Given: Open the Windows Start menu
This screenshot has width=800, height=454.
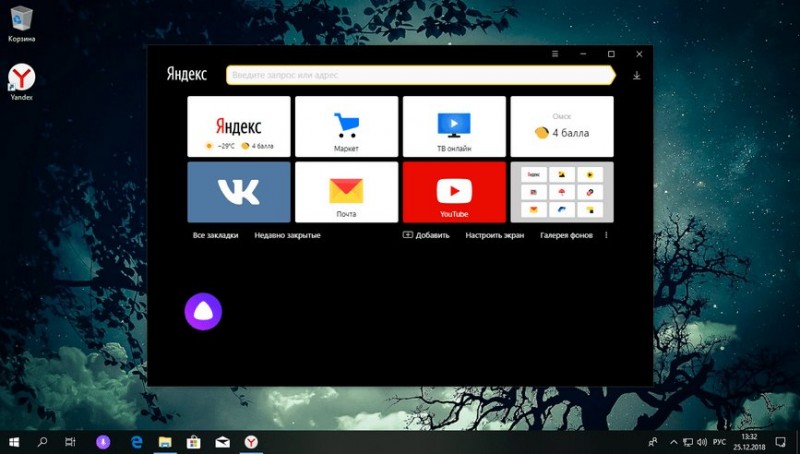Looking at the screenshot, I should pyautogui.click(x=14, y=442).
